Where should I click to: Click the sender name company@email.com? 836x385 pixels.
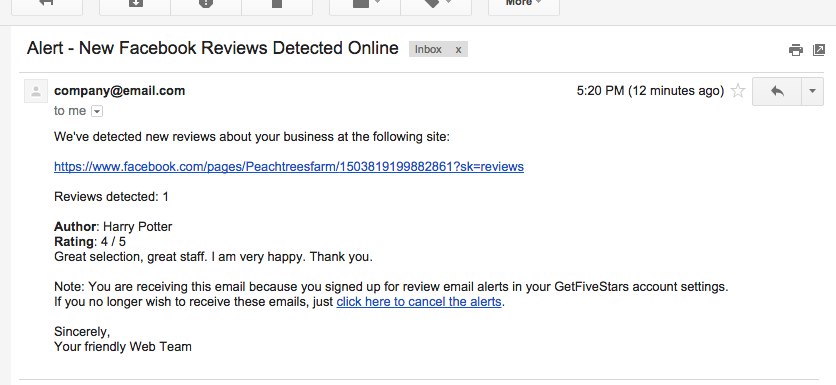coord(119,91)
